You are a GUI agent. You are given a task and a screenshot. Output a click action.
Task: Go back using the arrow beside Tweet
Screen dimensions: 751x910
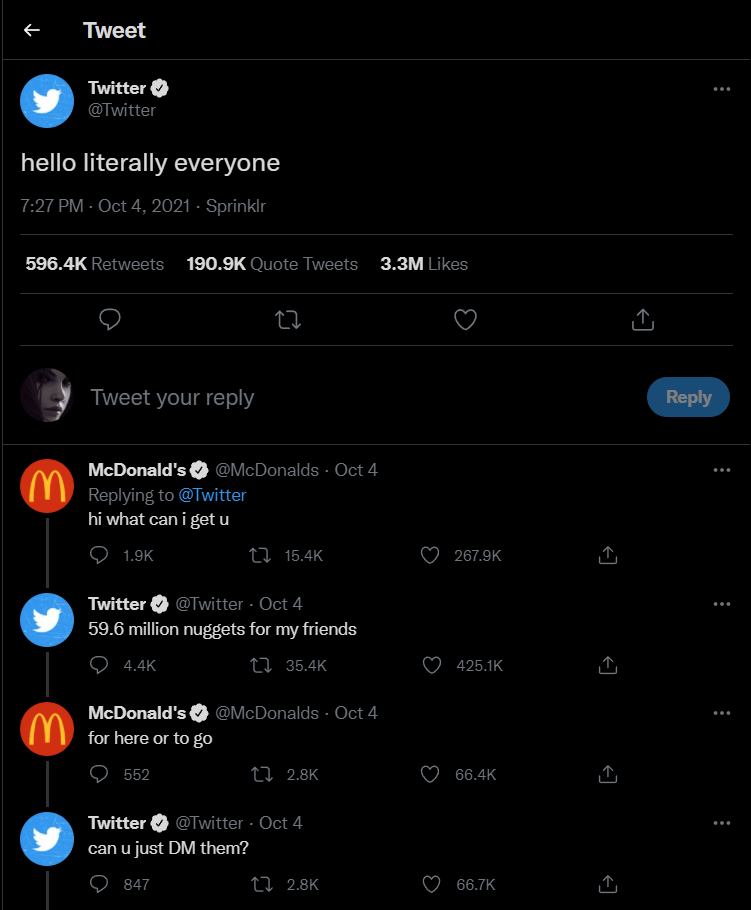tap(32, 30)
